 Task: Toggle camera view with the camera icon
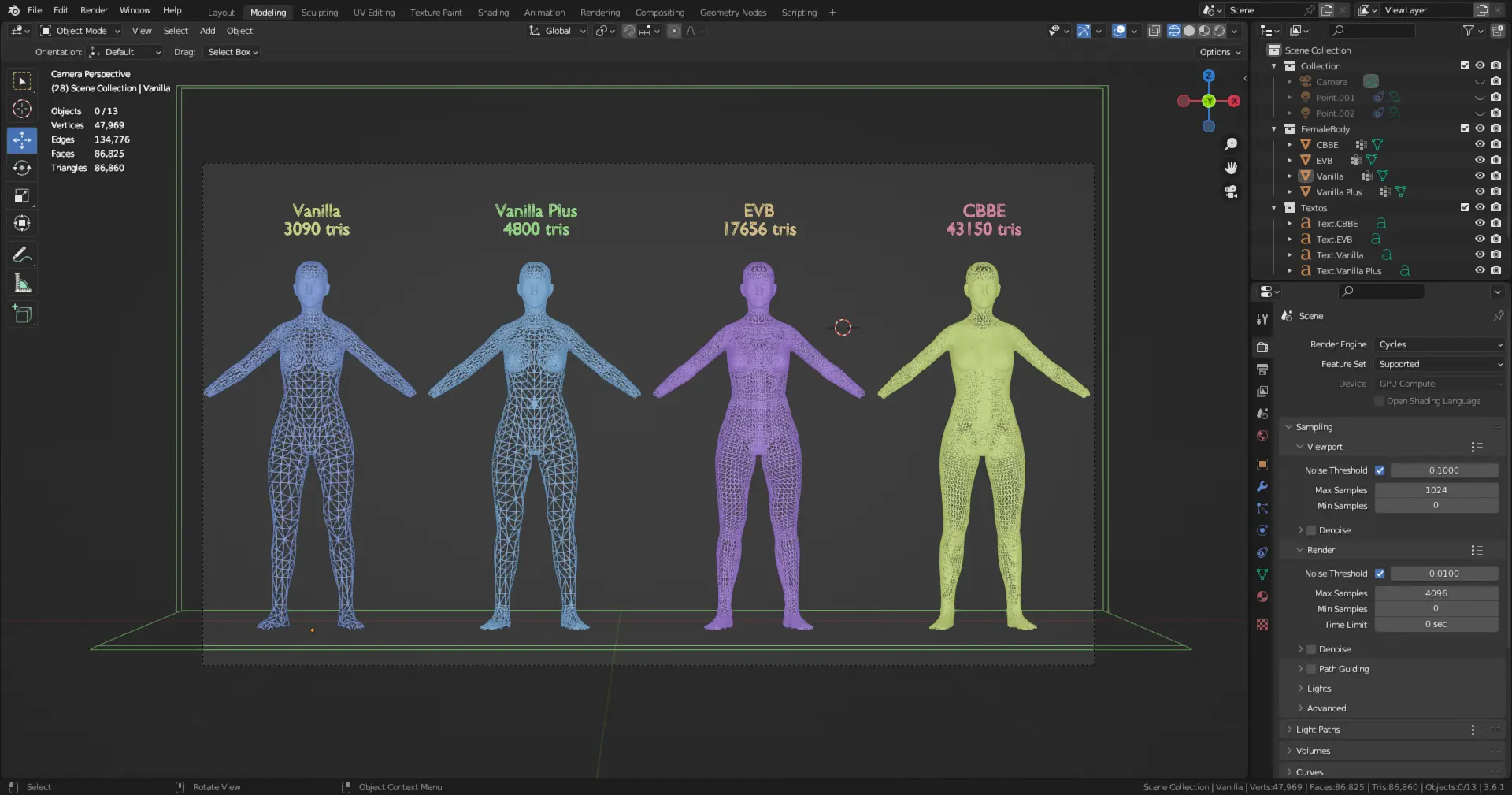tap(1231, 191)
